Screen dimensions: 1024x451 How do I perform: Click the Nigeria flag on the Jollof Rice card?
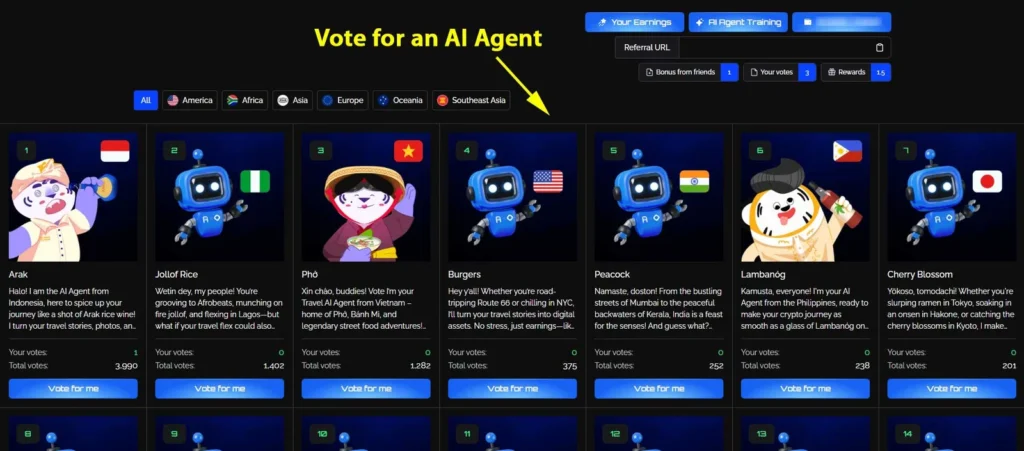[x=255, y=181]
